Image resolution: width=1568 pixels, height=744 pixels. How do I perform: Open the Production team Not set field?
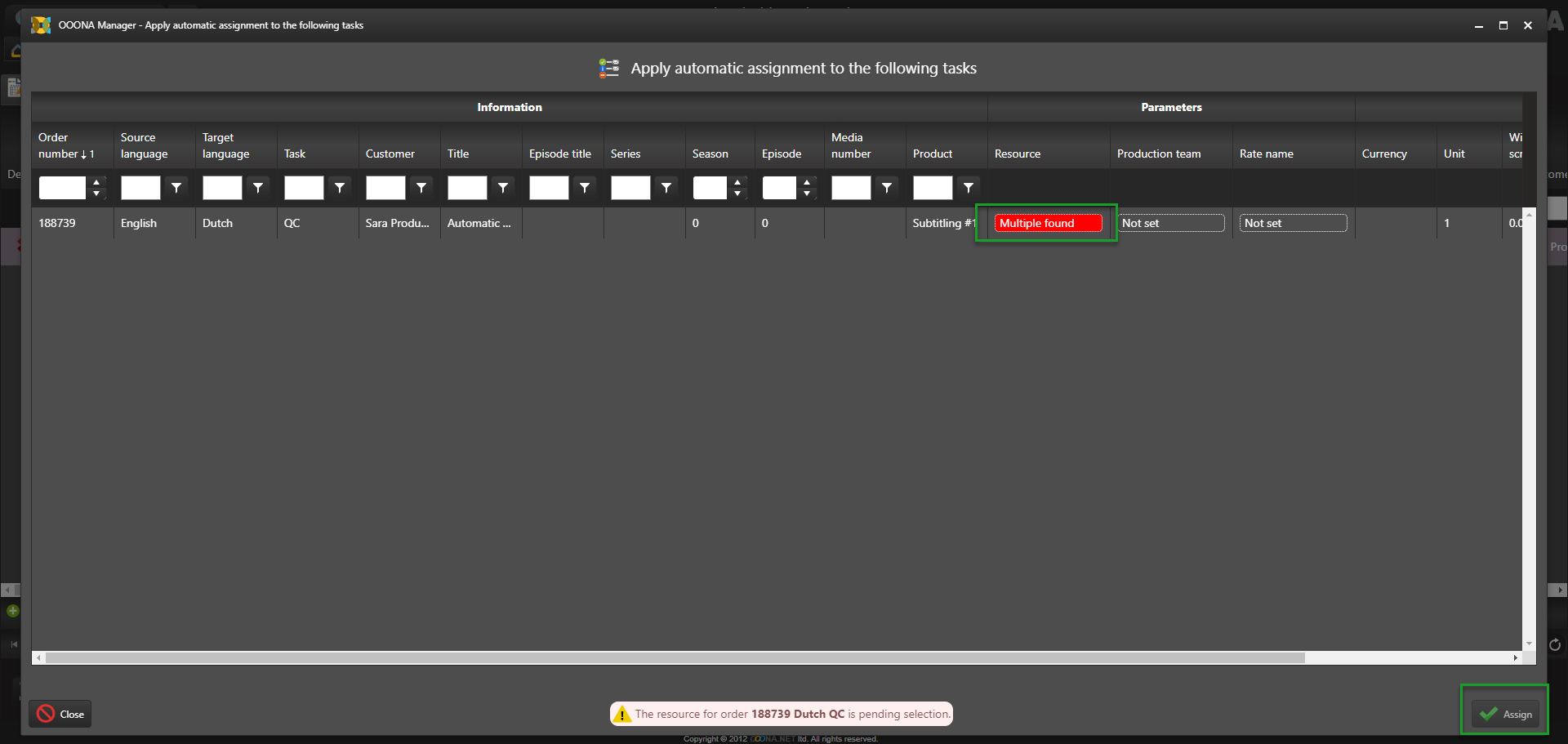(1170, 223)
